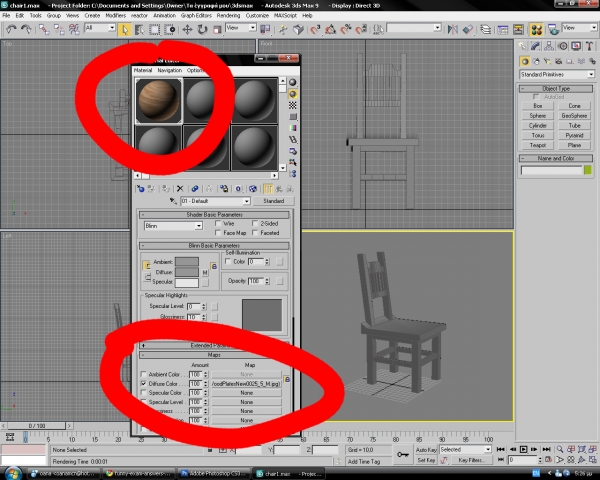Image resolution: width=600 pixels, height=480 pixels.
Task: Click the object color swatch in Name and Color
Action: [x=587, y=170]
